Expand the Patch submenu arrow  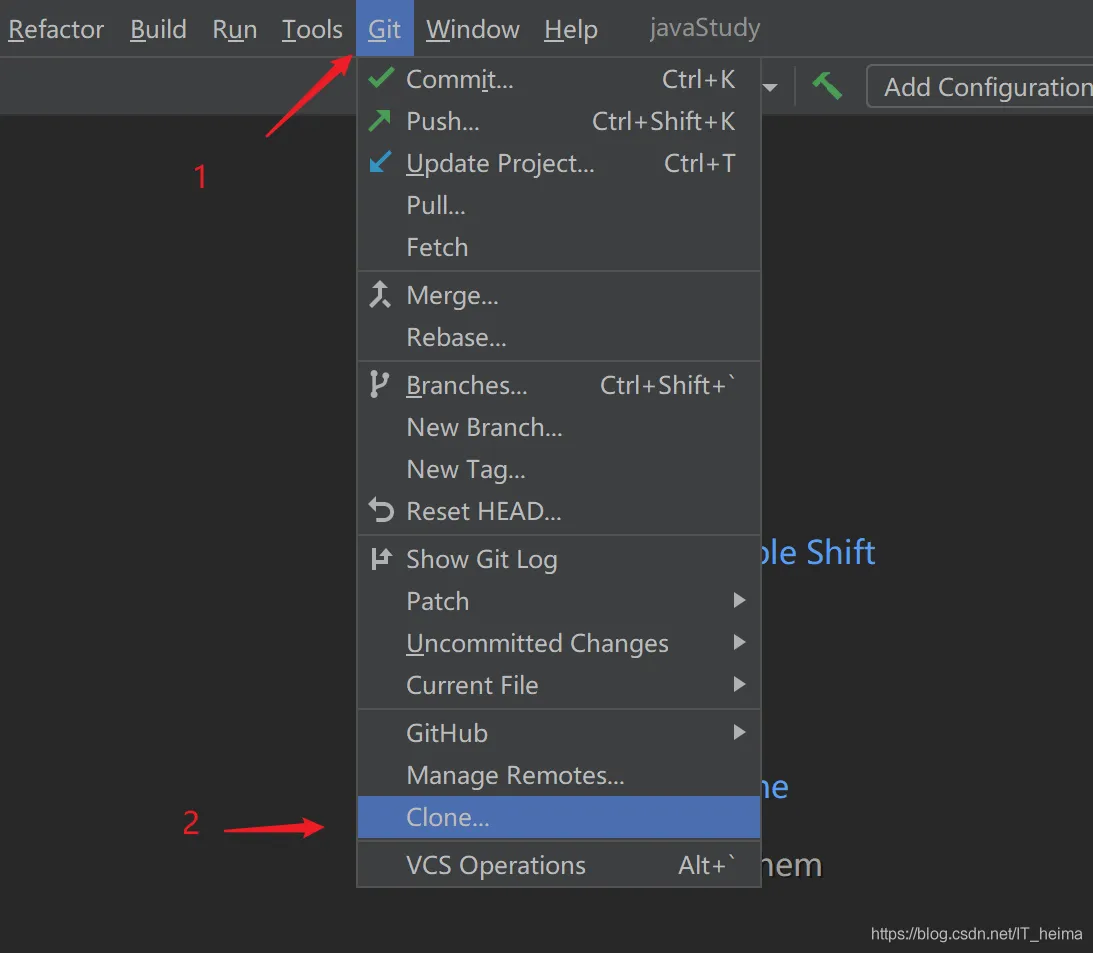739,601
